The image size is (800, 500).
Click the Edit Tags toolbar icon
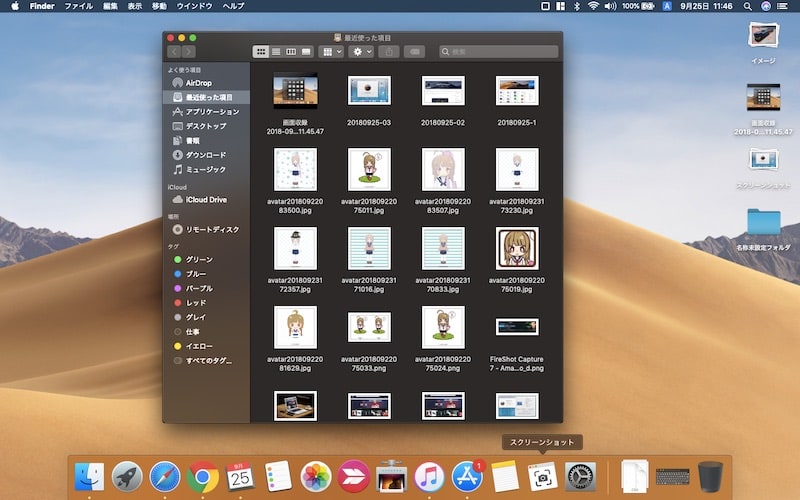[415, 50]
